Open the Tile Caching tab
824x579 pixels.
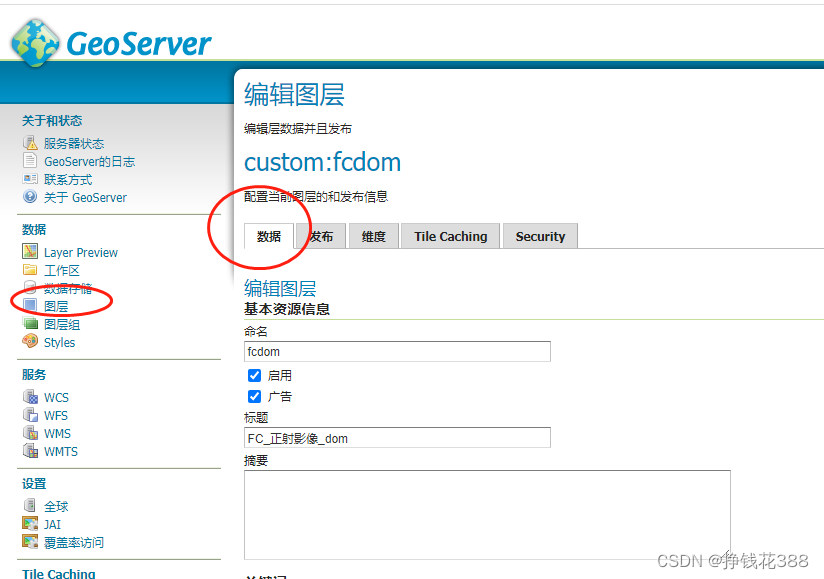click(449, 236)
